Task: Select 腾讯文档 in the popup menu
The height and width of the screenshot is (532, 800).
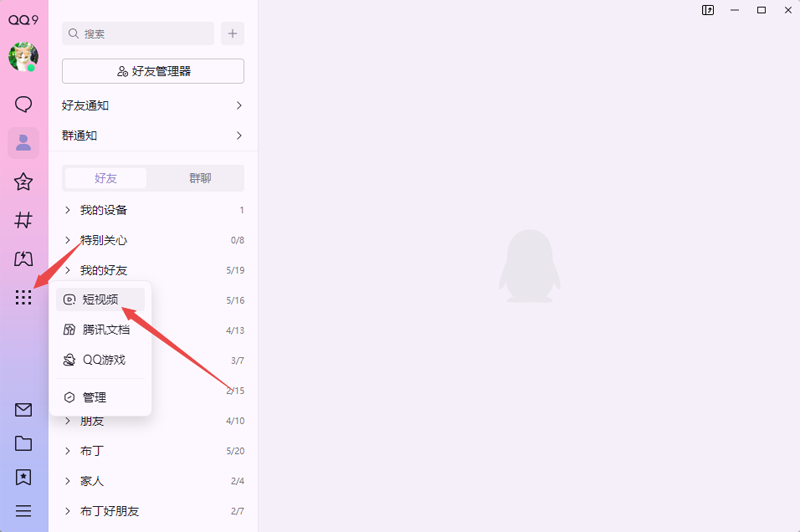Action: point(101,330)
